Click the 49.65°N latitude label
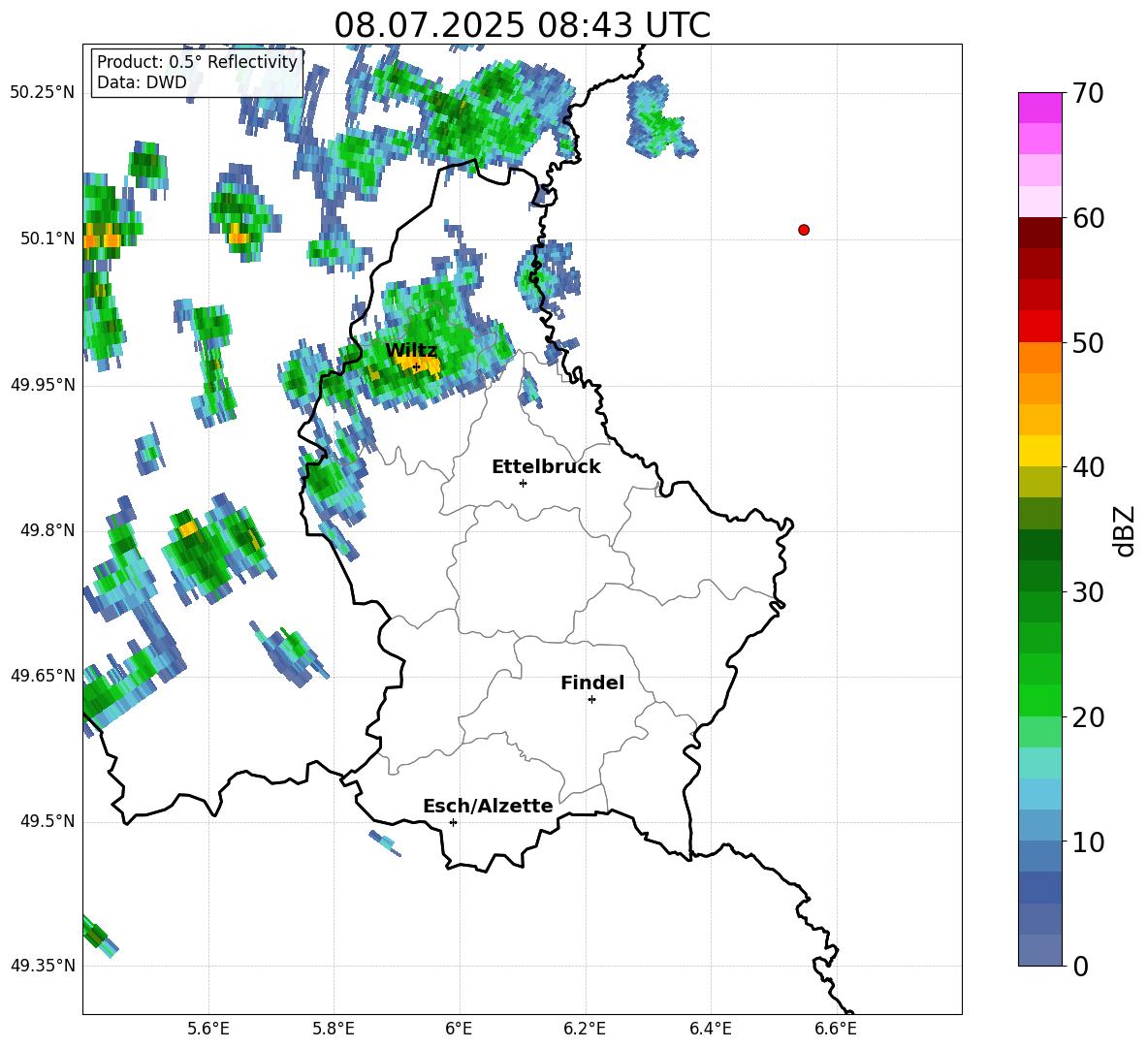 pos(43,676)
